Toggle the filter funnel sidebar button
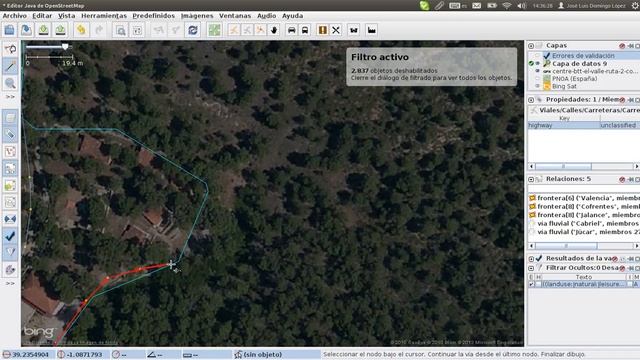 [10, 252]
